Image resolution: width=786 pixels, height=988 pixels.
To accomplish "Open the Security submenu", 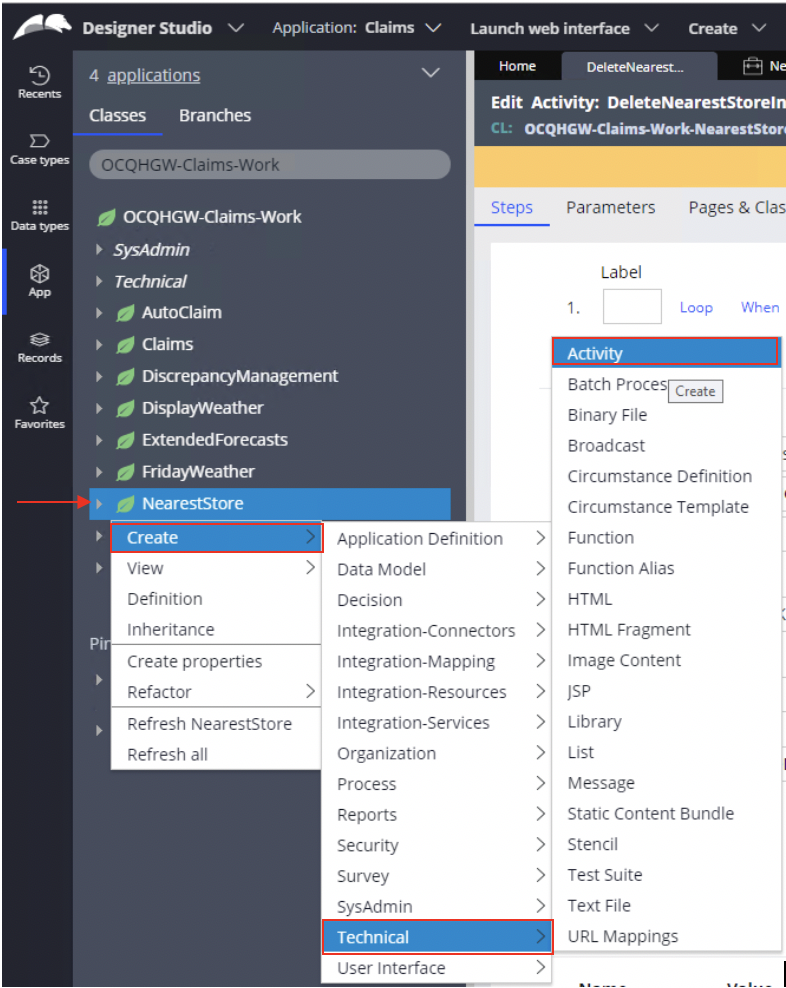I will click(436, 845).
